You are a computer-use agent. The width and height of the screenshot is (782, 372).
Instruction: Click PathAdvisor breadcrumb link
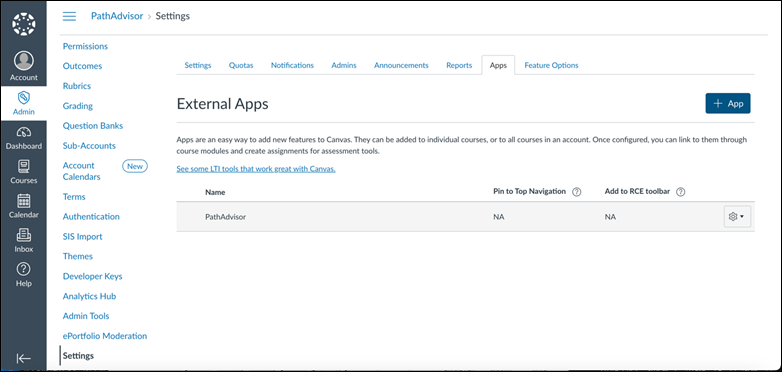coord(117,16)
